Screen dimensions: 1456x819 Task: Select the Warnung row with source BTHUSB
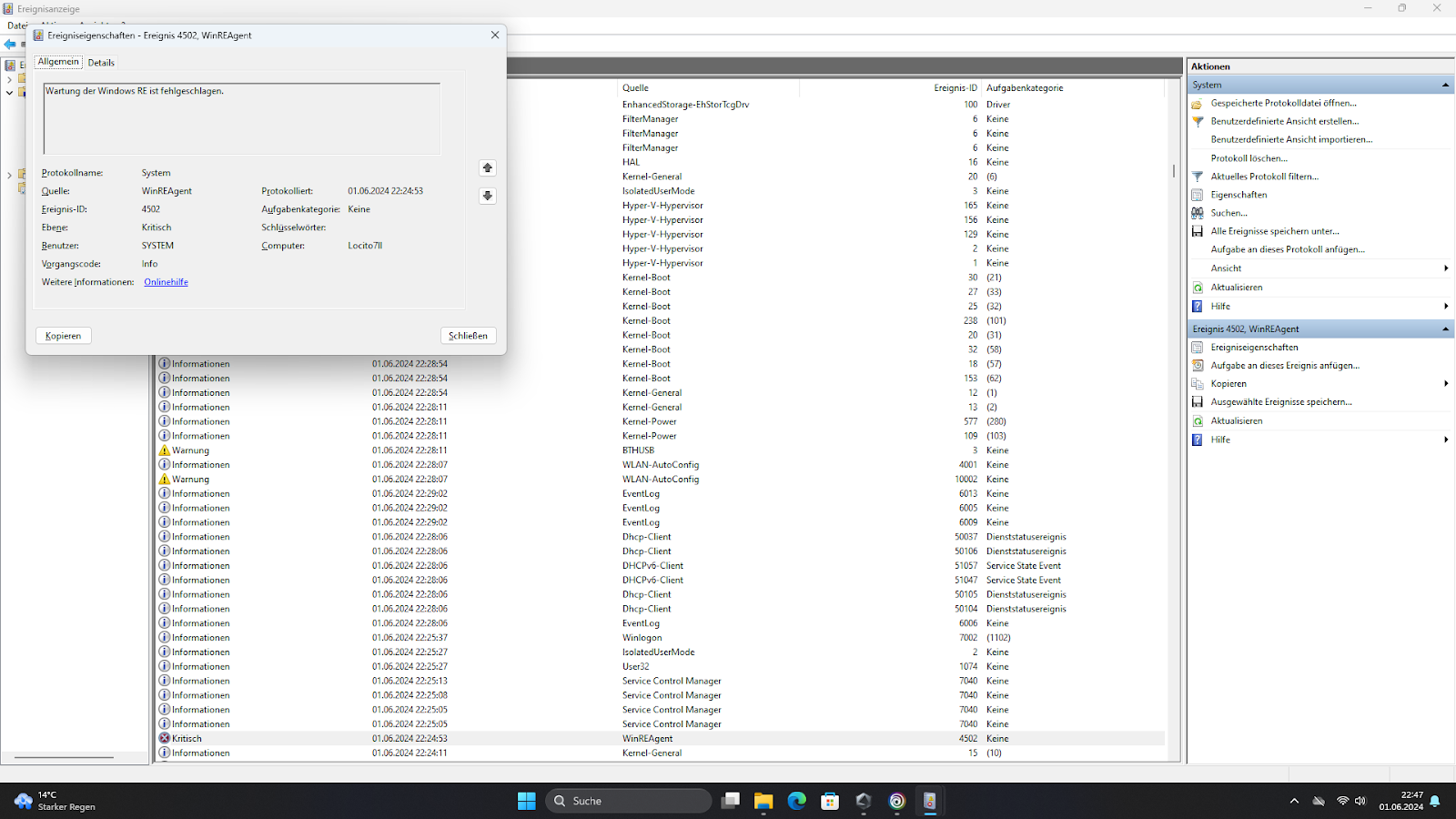pos(661,450)
